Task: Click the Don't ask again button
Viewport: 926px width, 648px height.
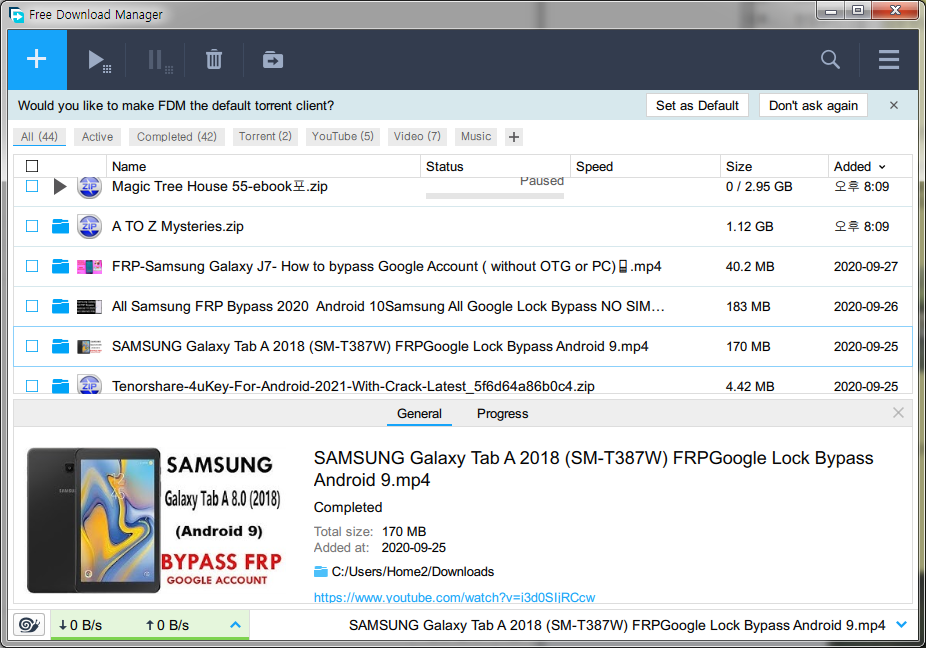Action: coord(813,105)
